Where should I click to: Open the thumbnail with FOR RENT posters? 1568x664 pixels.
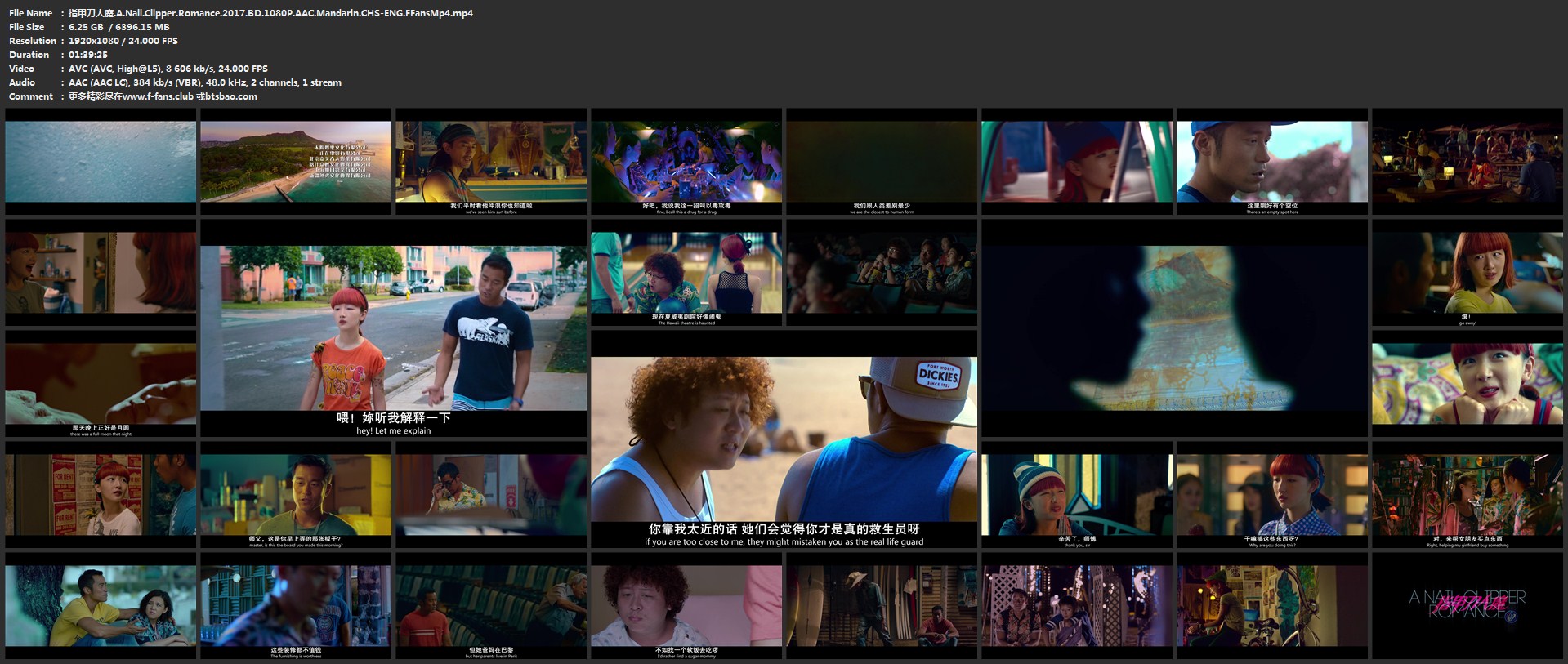(x=101, y=494)
